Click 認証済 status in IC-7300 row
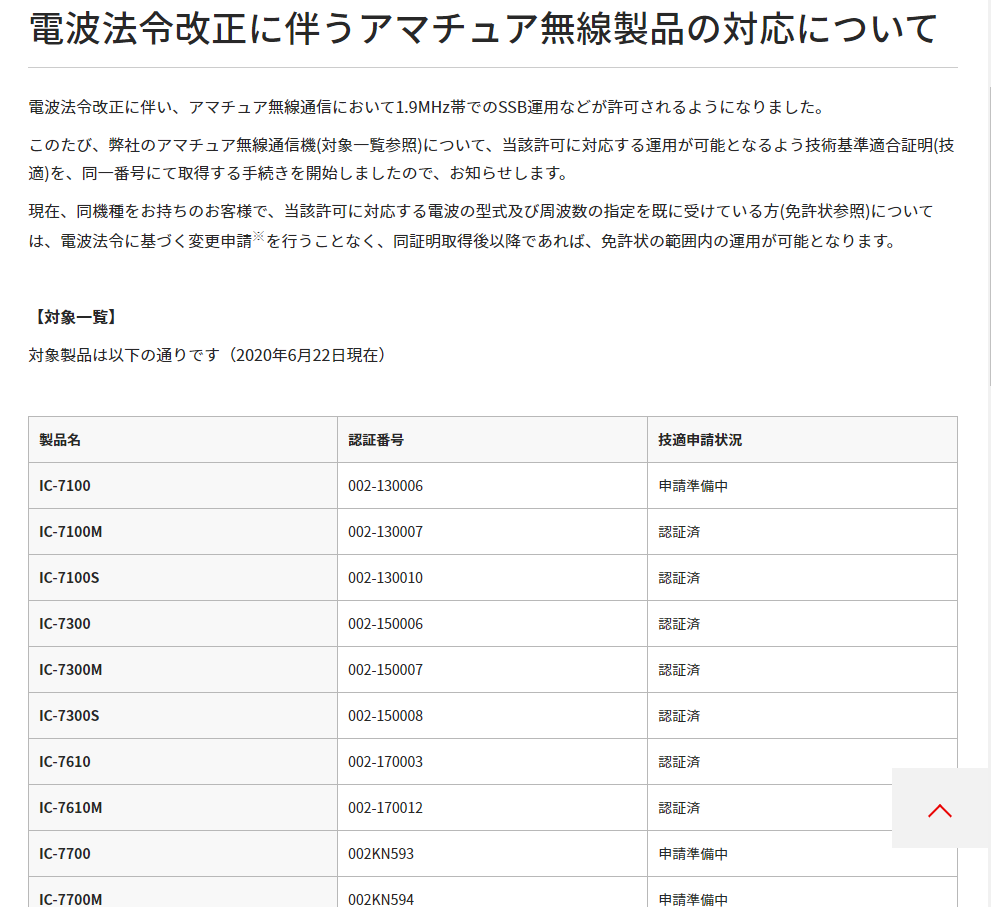Viewport: 991px width, 907px height. coord(679,624)
